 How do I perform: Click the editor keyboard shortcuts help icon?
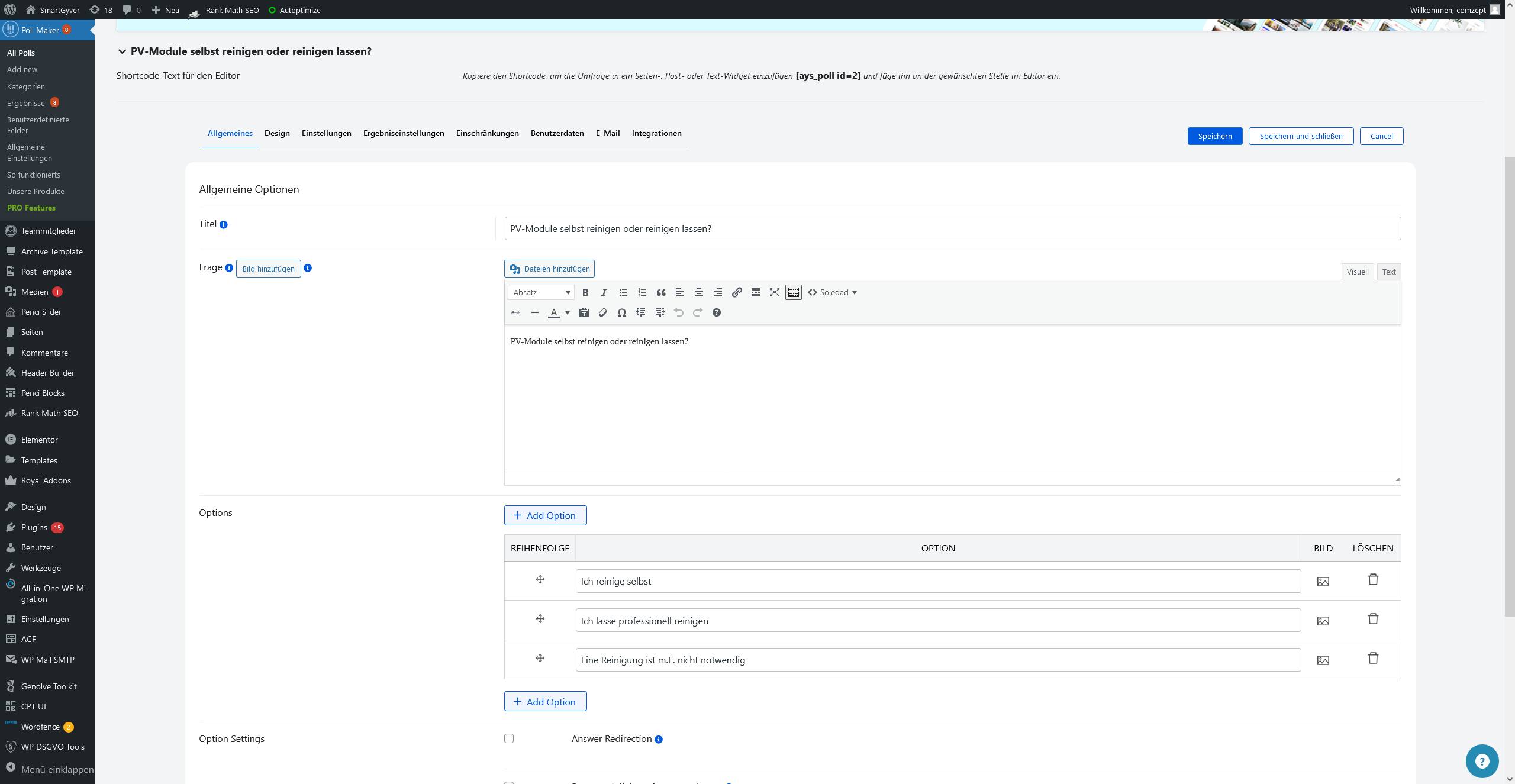(x=717, y=312)
